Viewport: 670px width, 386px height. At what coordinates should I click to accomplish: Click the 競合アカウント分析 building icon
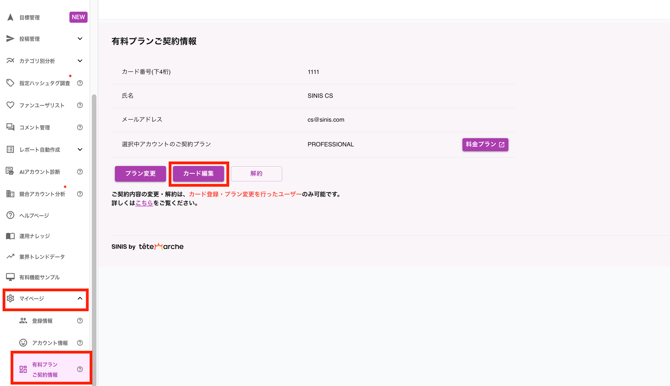coord(10,194)
